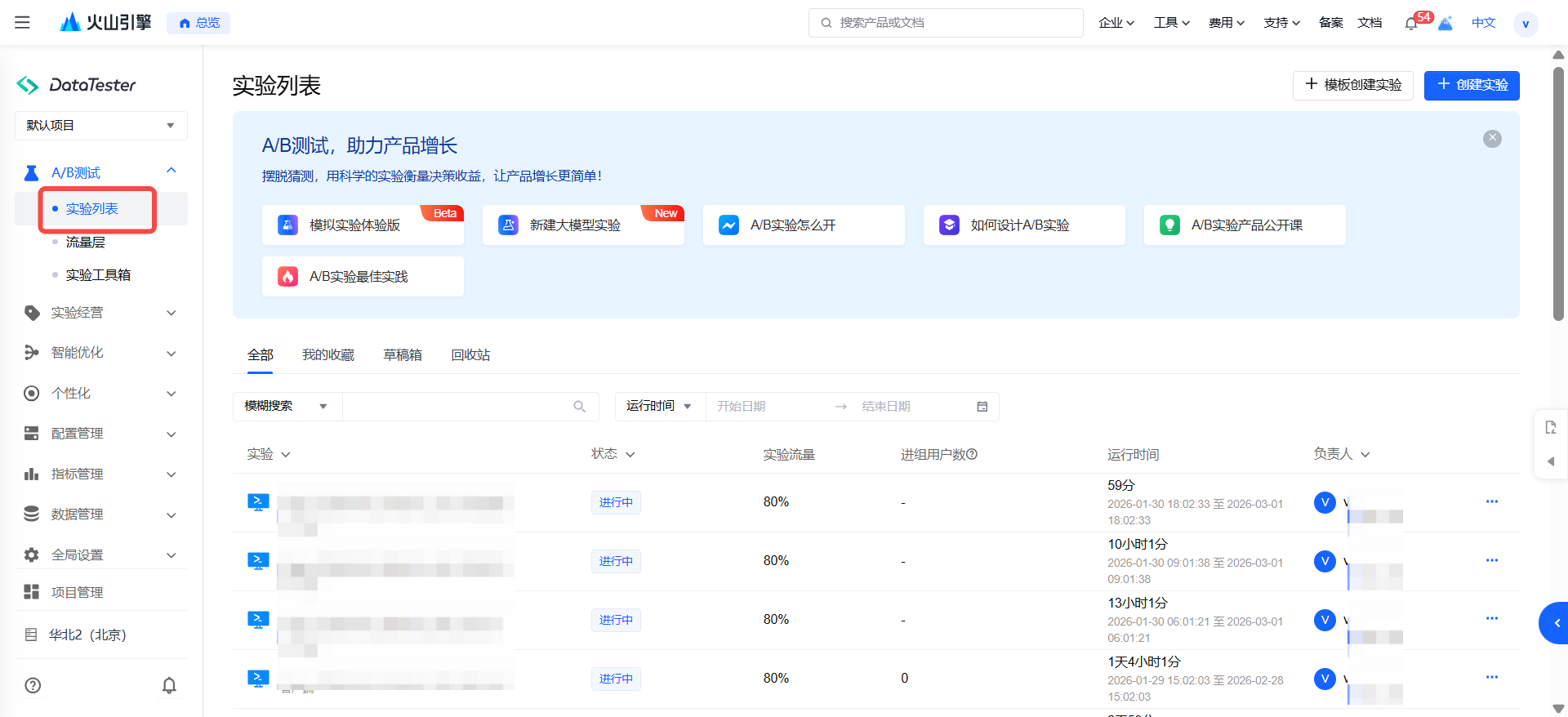Click the 开始日期 input field
Viewport: 1568px width, 717px height.
pyautogui.click(x=768, y=407)
